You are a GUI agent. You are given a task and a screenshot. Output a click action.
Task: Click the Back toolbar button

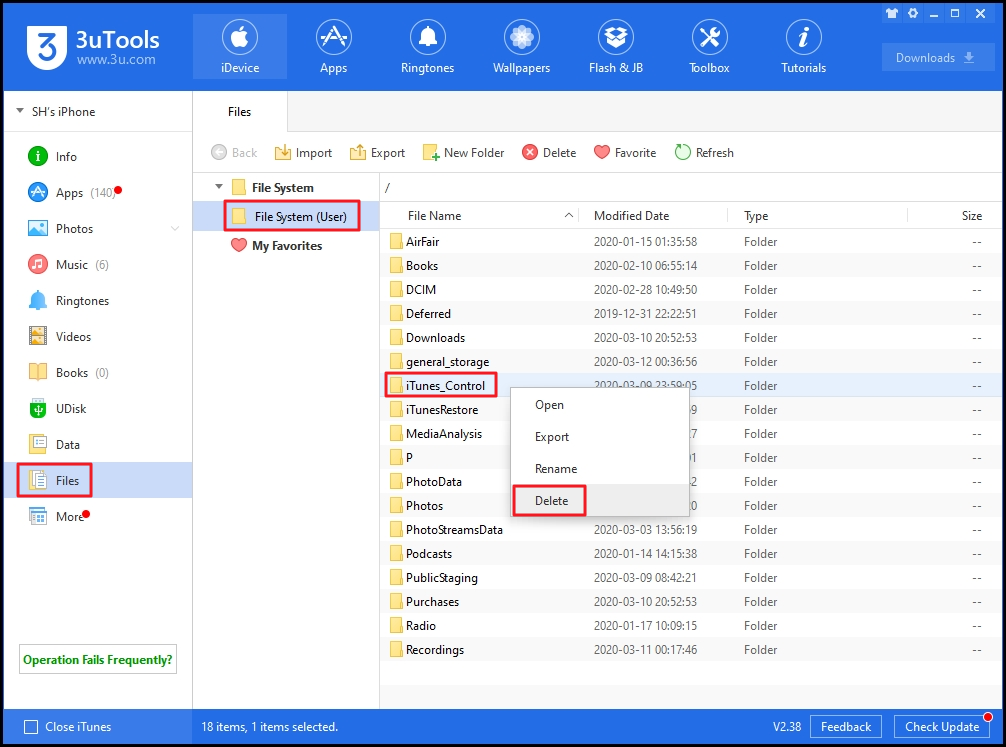pos(234,153)
